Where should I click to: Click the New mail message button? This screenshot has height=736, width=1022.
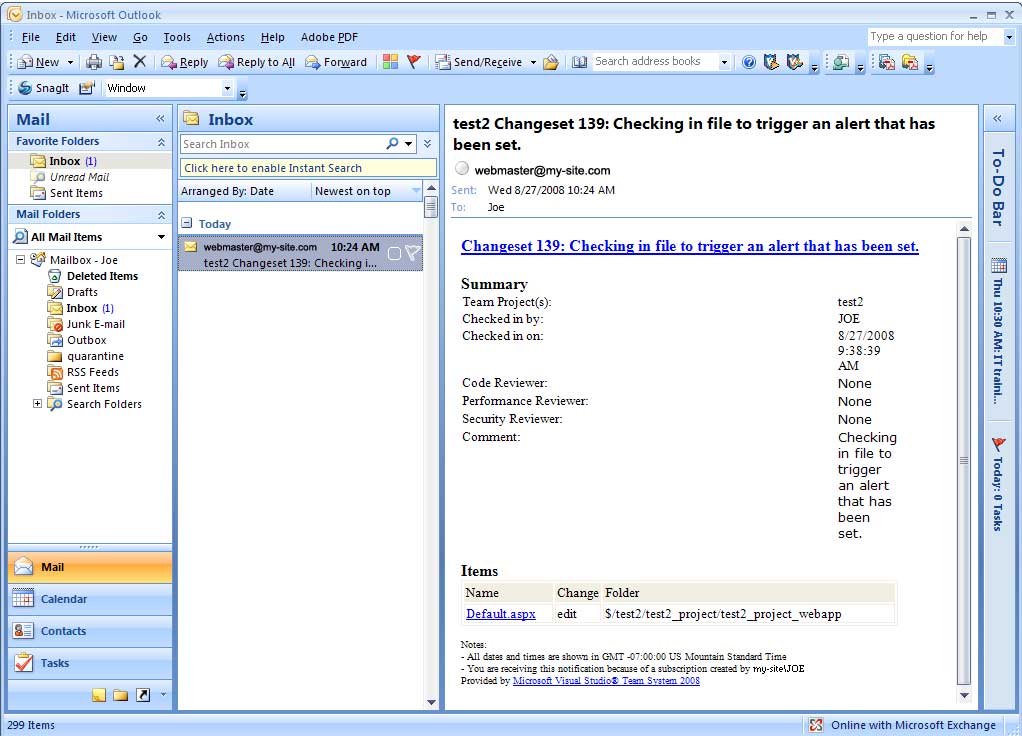point(38,62)
